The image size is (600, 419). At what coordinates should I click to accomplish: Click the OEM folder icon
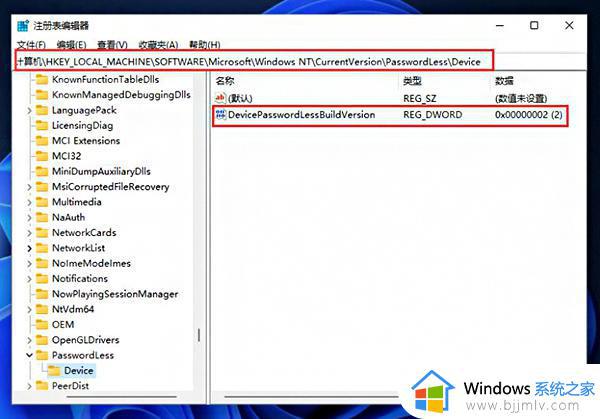[x=42, y=324]
